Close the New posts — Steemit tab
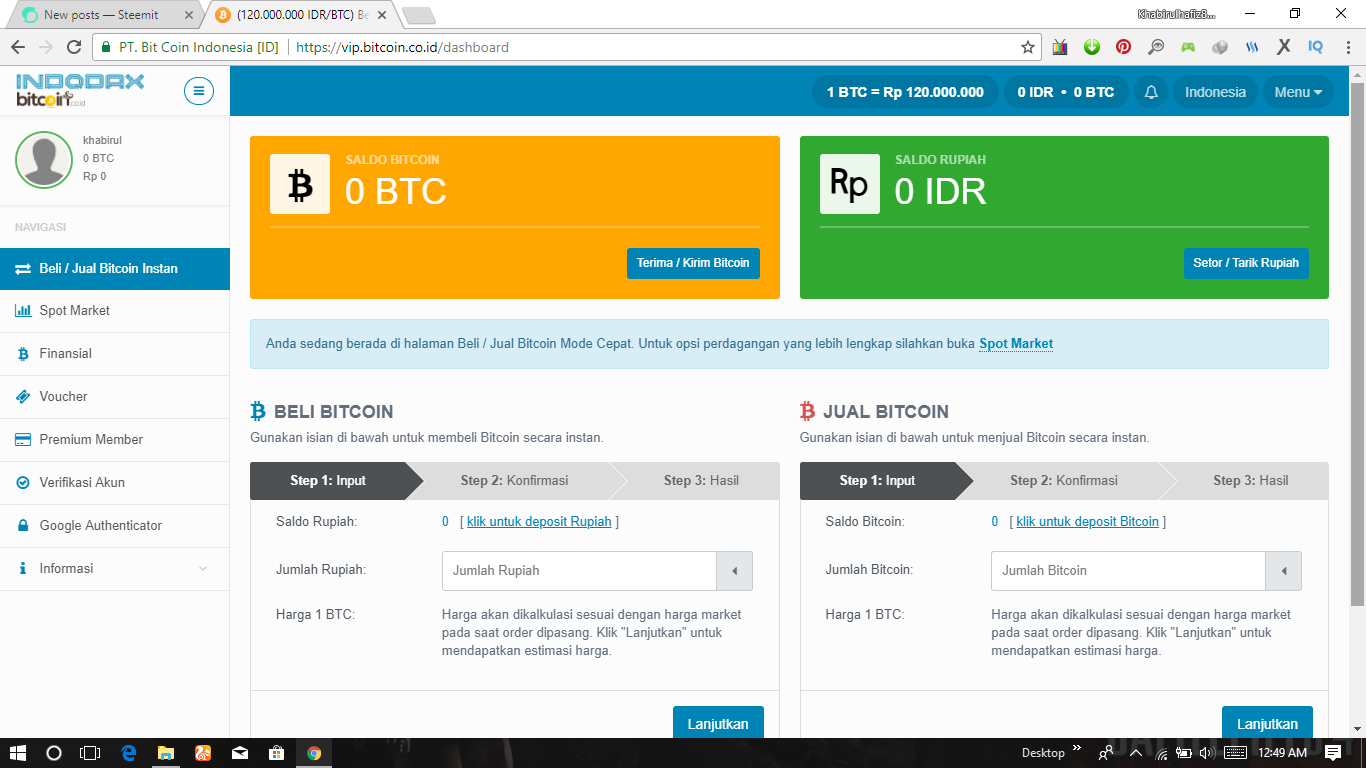 [x=189, y=15]
